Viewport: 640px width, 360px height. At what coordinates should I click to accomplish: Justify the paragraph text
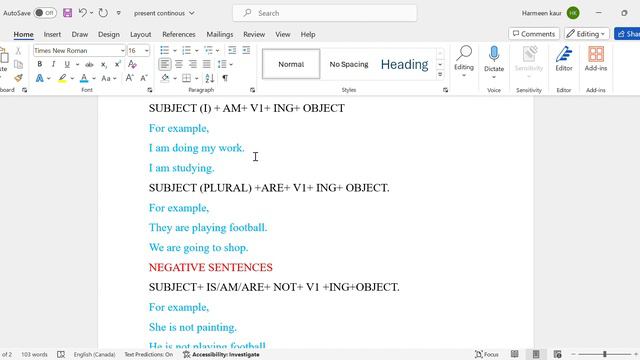tap(207, 64)
